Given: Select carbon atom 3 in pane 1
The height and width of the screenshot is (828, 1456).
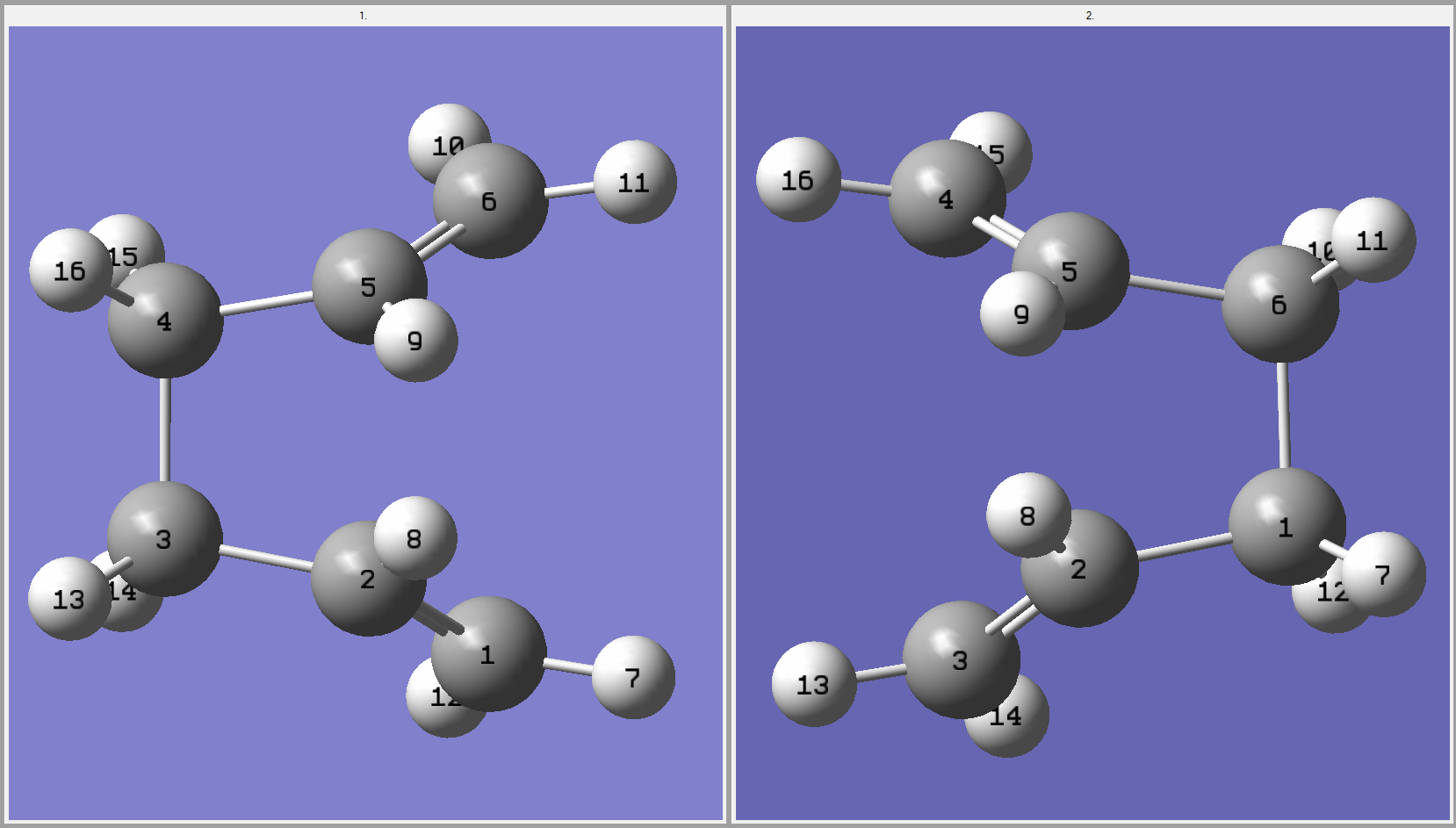Looking at the screenshot, I should click(x=164, y=539).
